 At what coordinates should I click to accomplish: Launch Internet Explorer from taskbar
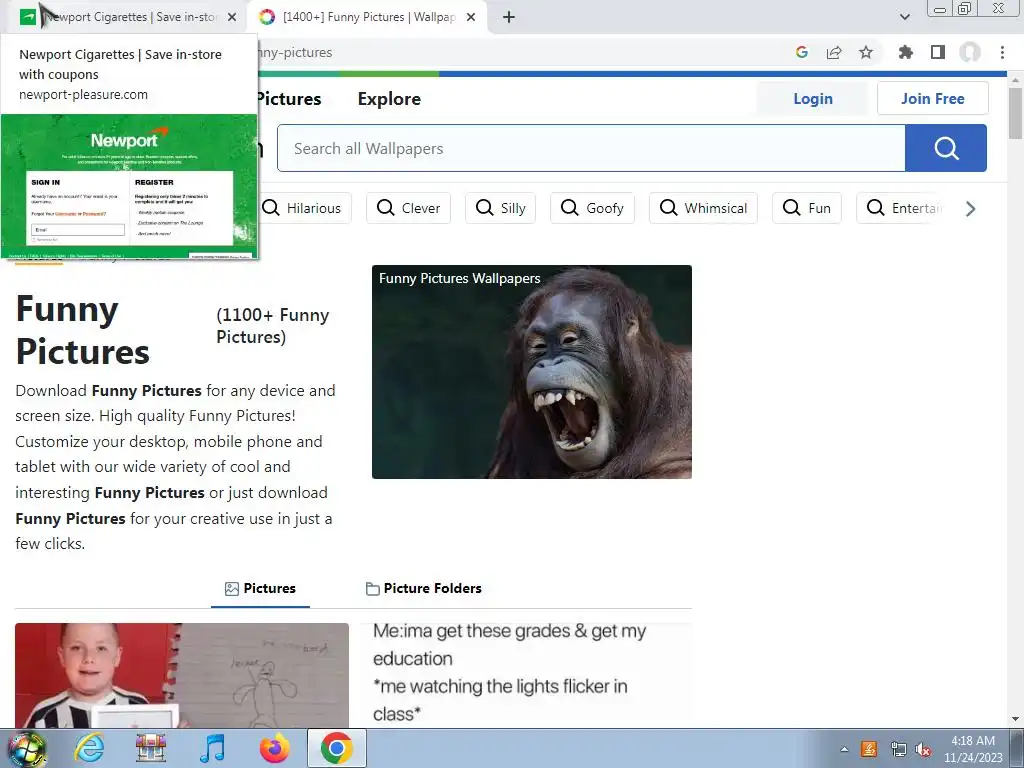(x=89, y=748)
